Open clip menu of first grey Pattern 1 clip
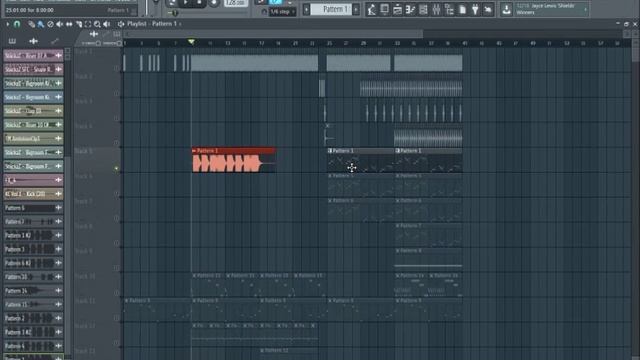Image resolution: width=640 pixels, height=360 pixels. tap(330, 151)
